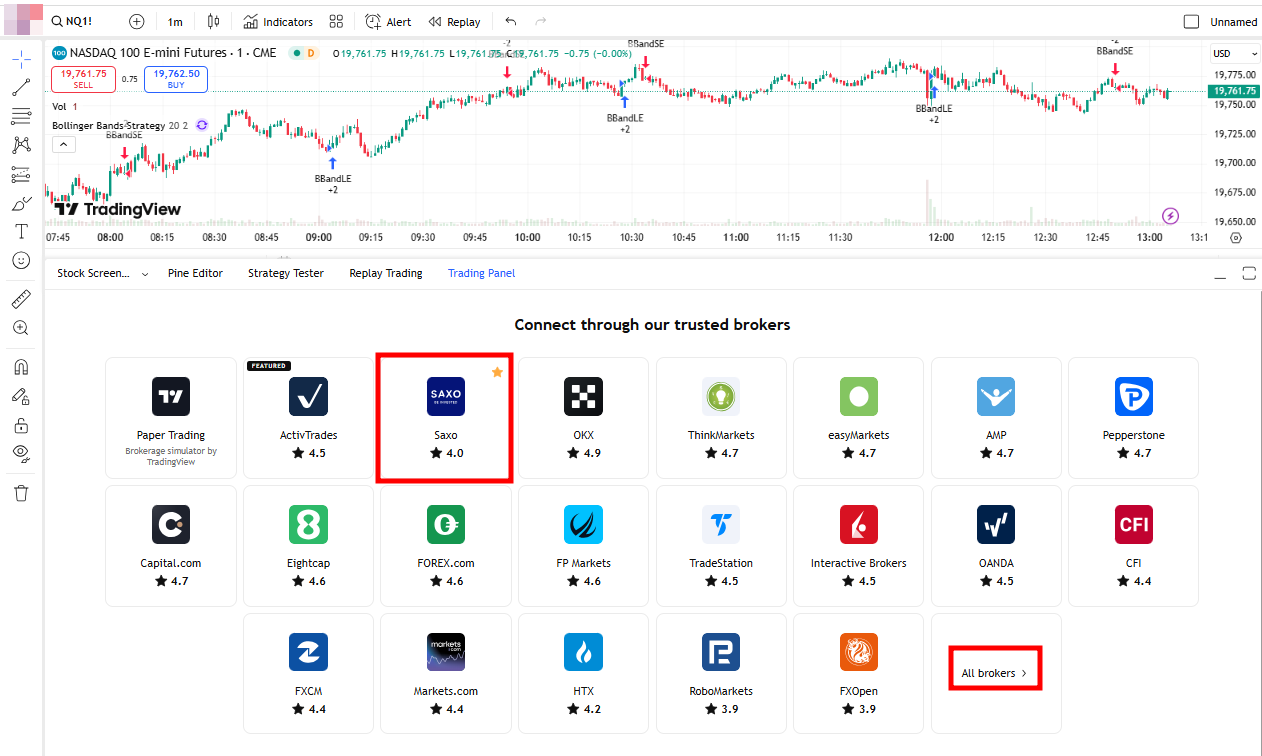Hide all drawings with the eye icon
The width and height of the screenshot is (1262, 756).
click(x=21, y=454)
